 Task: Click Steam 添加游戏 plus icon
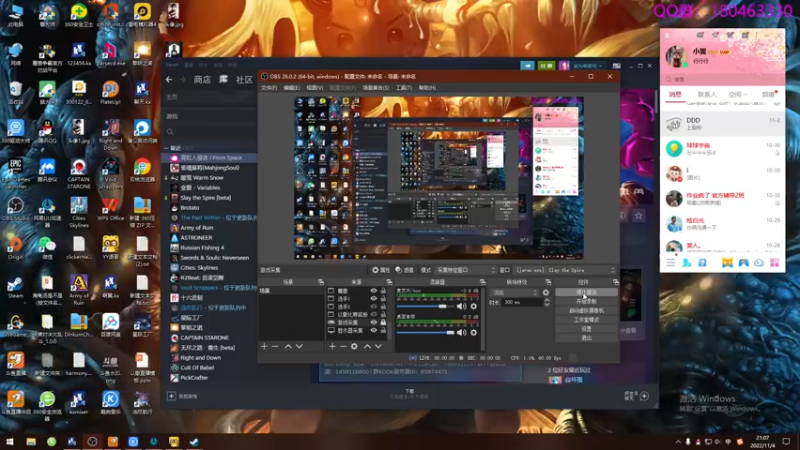(x=171, y=396)
